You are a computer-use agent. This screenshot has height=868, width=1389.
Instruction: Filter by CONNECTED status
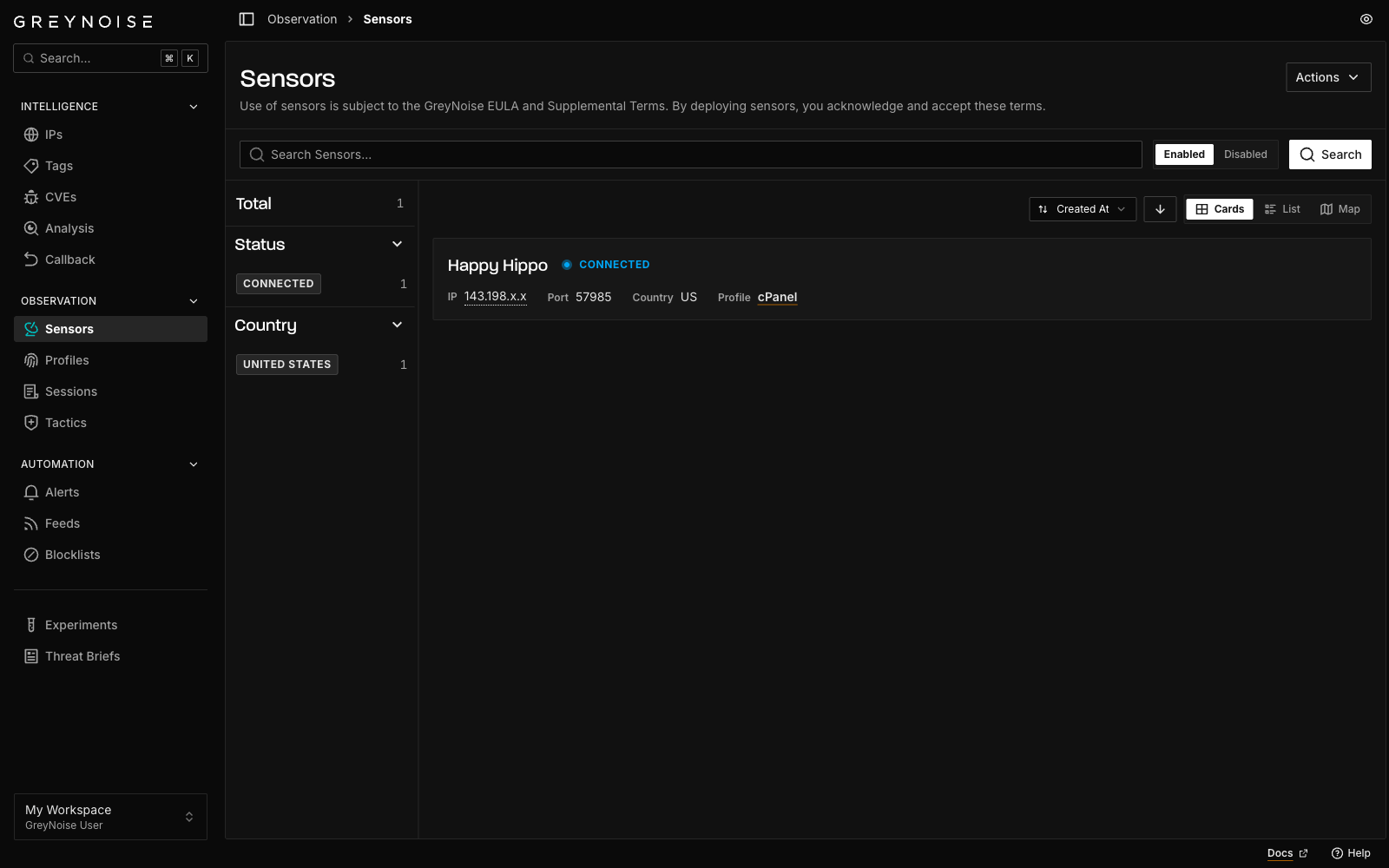(279, 284)
